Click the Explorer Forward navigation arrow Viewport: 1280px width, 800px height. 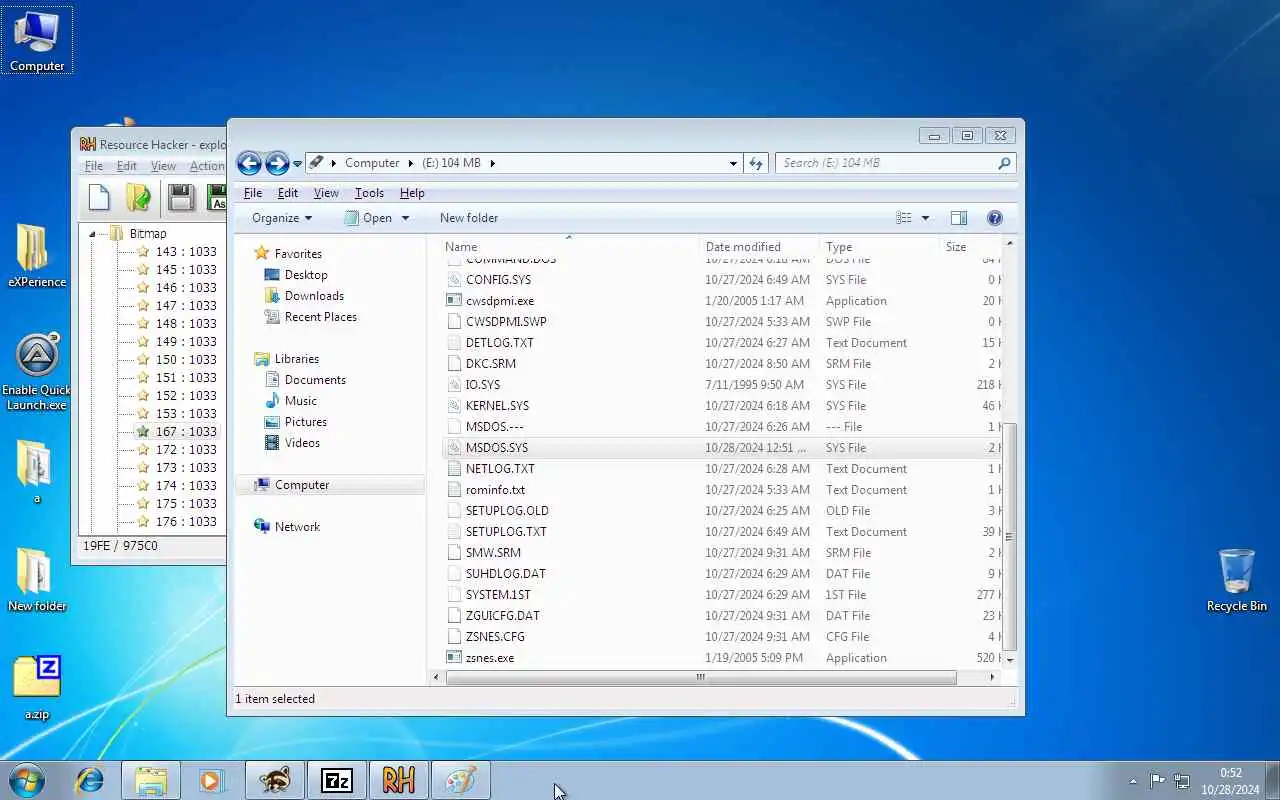pos(277,163)
